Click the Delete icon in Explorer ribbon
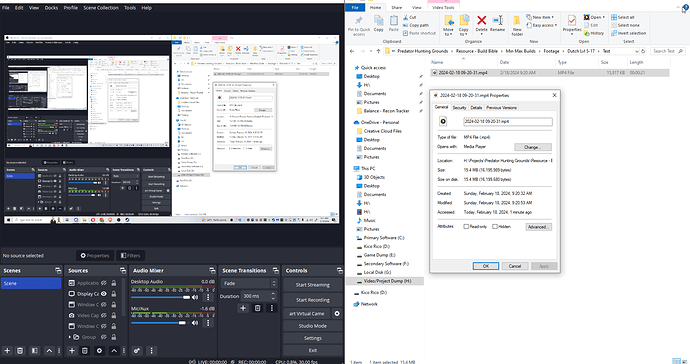Image resolution: width=690 pixels, height=364 pixels. pos(481,24)
